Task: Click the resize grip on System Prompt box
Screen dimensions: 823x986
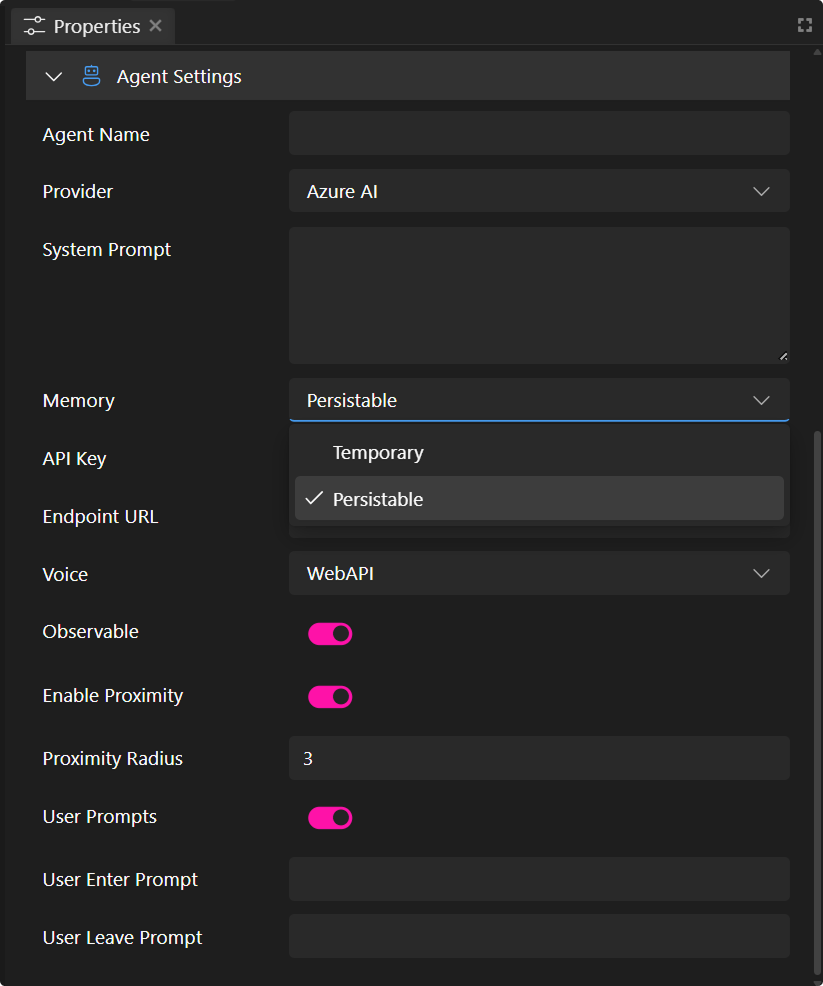Action: [781, 356]
